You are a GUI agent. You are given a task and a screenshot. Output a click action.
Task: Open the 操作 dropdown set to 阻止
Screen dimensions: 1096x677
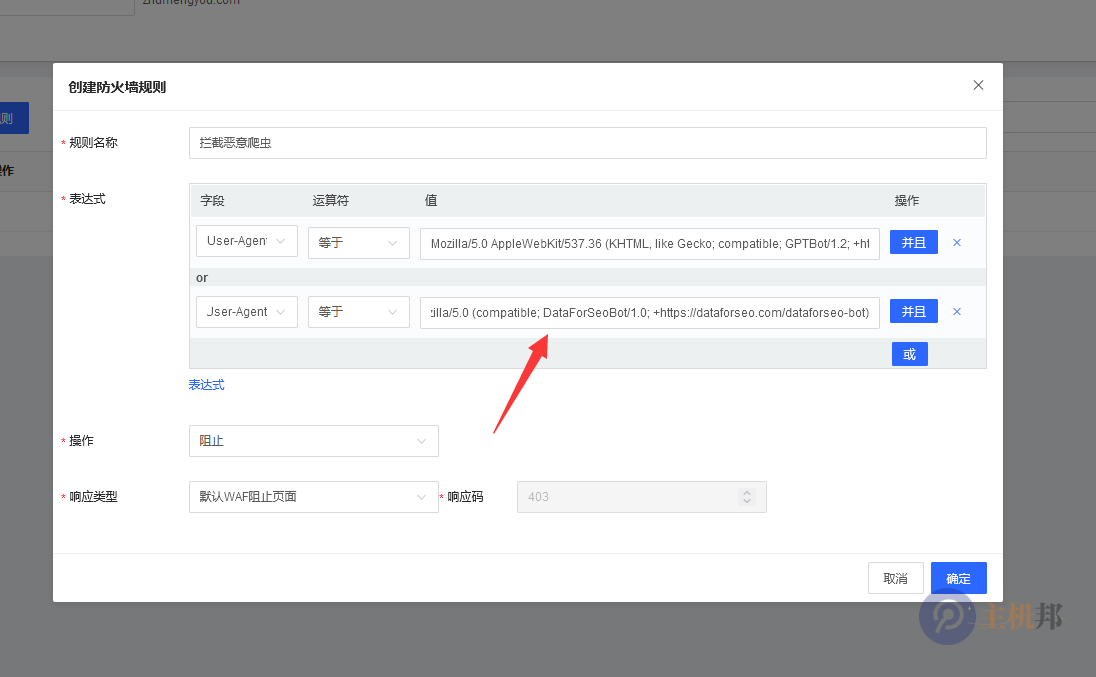click(x=313, y=441)
